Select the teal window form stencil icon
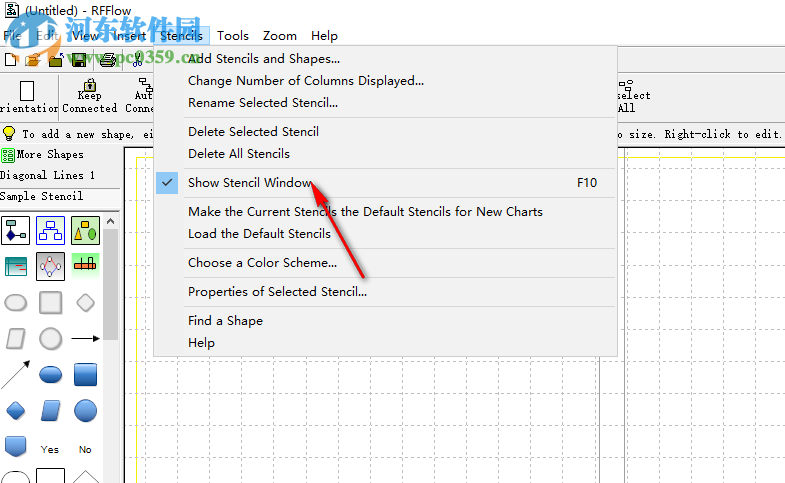The image size is (785, 483). click(x=16, y=266)
